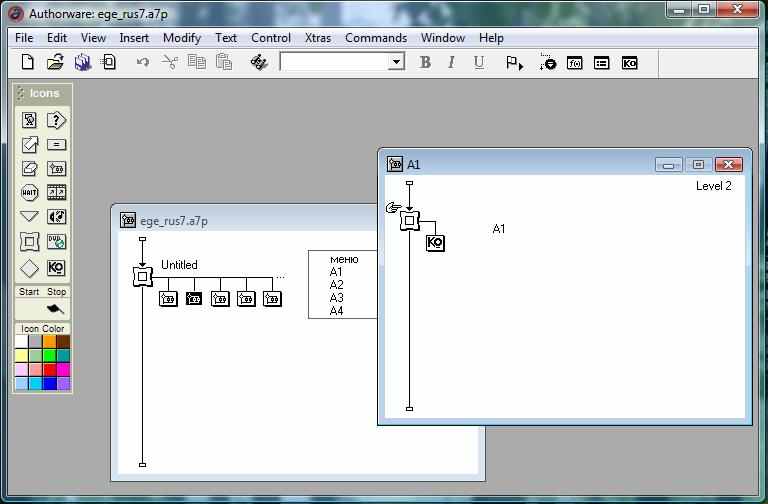Image resolution: width=768 pixels, height=504 pixels.
Task: Select the Sound icon in palette
Action: pos(56,216)
